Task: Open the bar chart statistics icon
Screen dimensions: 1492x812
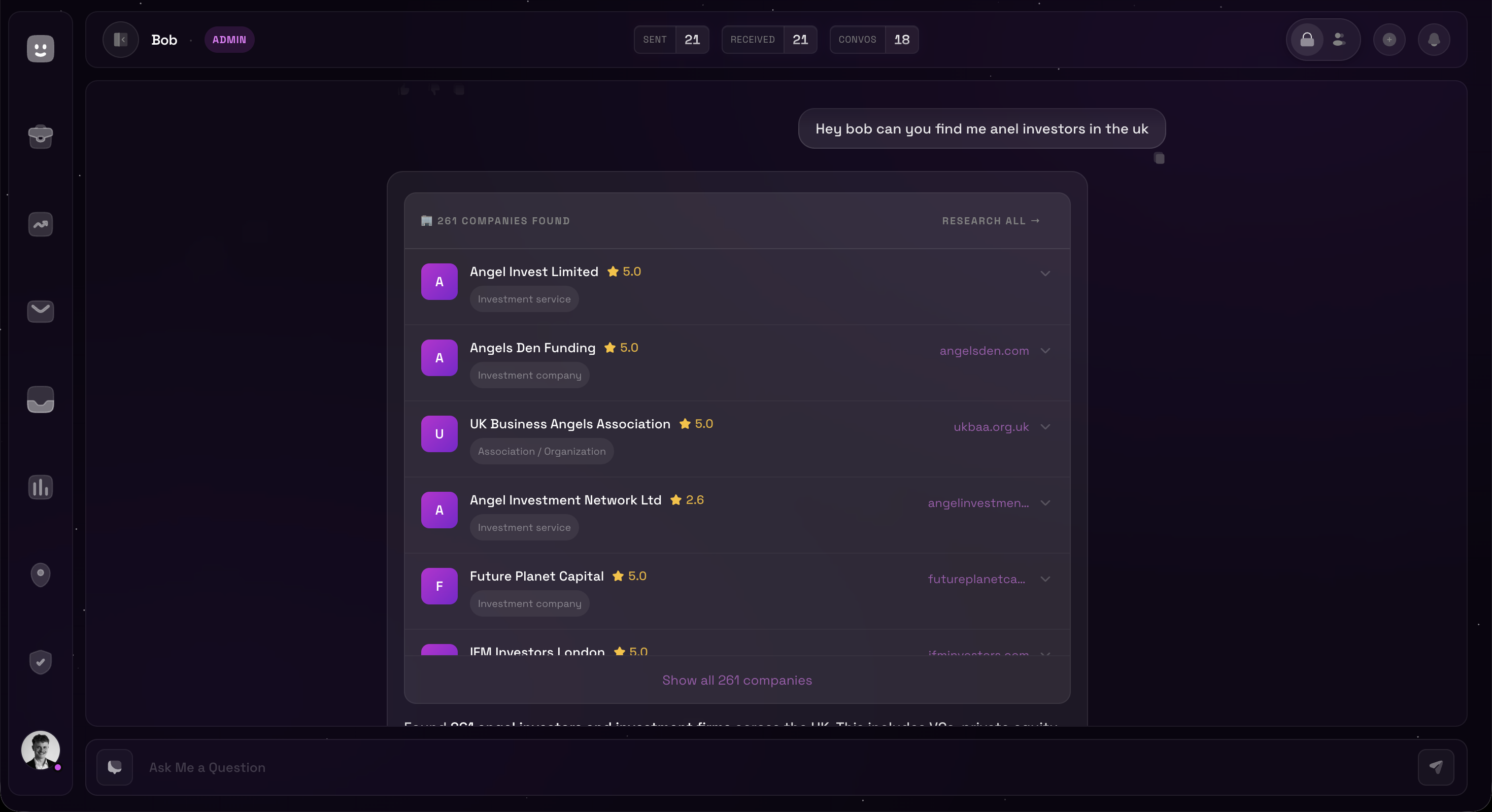Action: [x=40, y=487]
